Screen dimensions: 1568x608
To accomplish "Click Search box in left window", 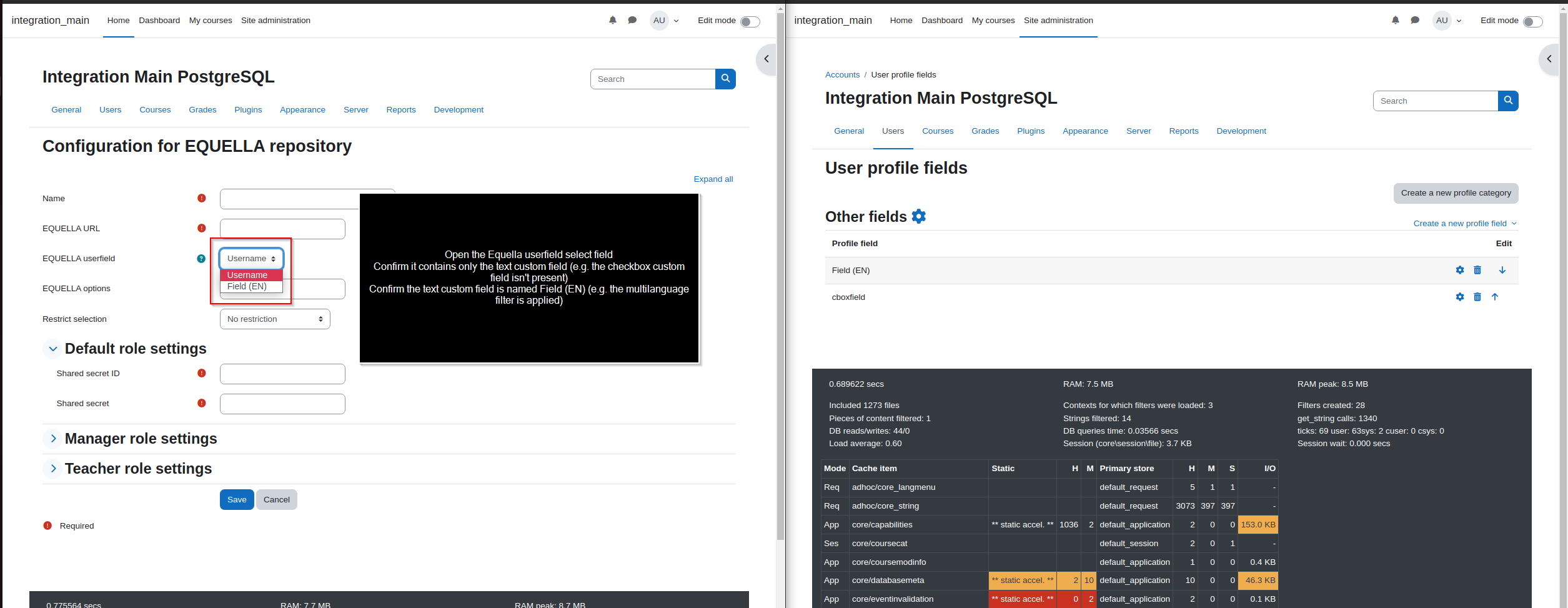I will (653, 79).
